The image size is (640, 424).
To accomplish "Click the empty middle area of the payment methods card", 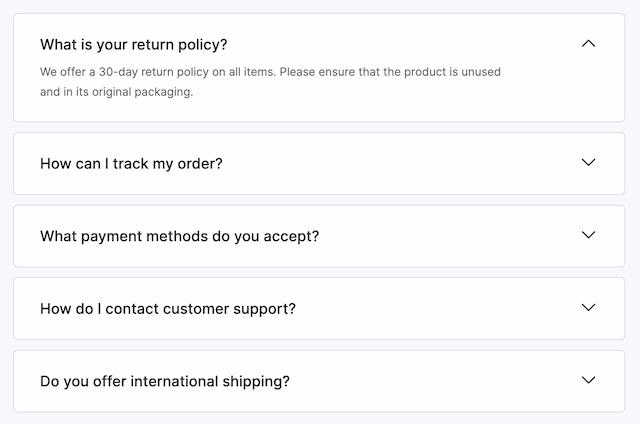I will (x=450, y=236).
